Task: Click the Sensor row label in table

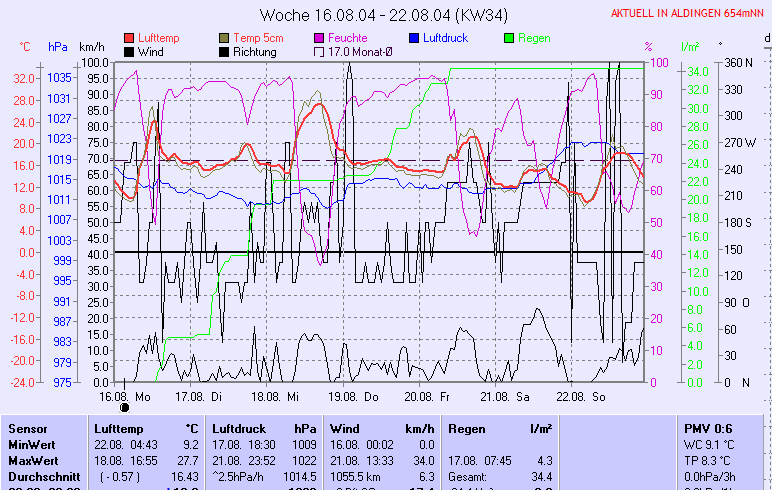Action: click(27, 427)
